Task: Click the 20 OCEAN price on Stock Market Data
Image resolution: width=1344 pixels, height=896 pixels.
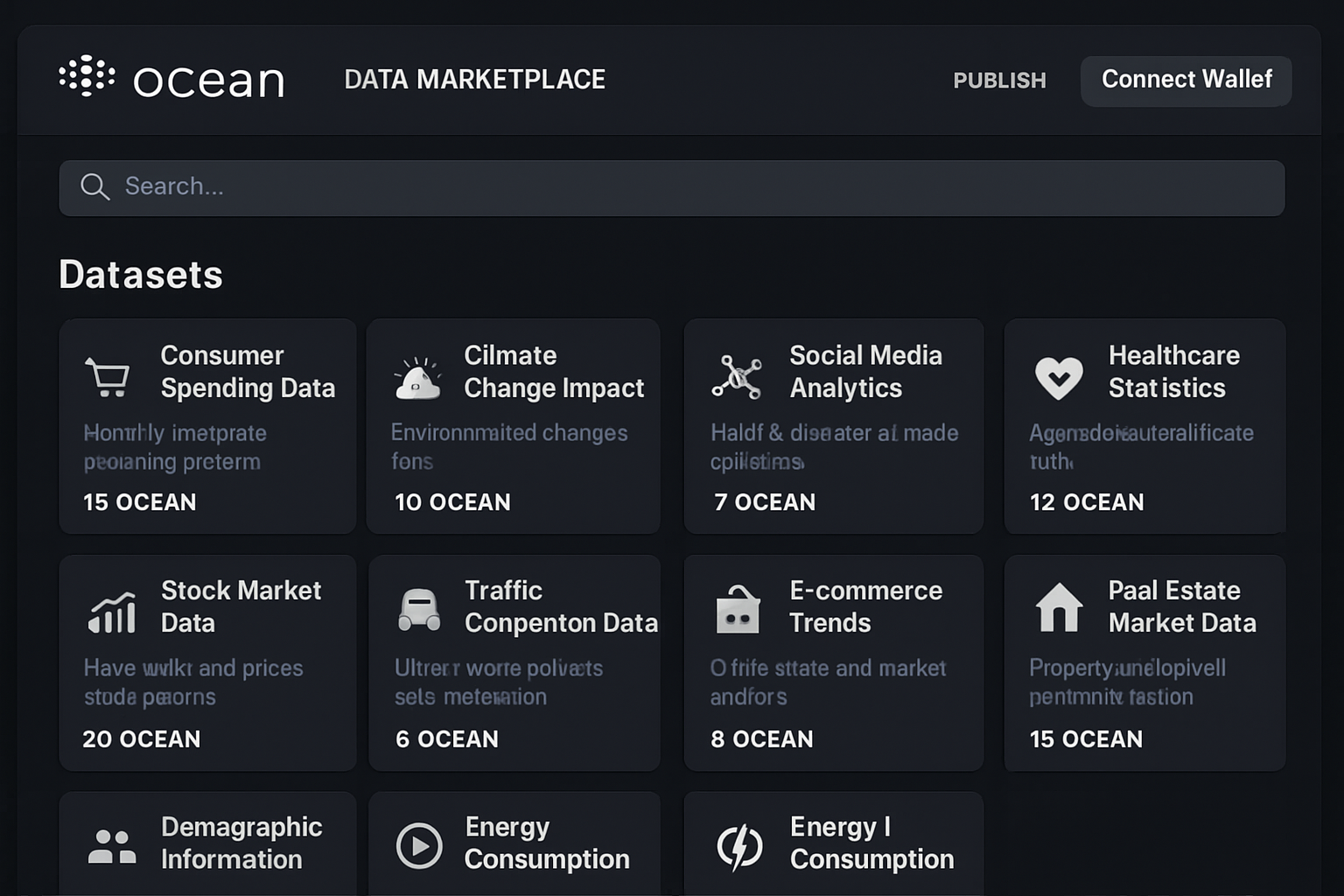Action: [141, 739]
